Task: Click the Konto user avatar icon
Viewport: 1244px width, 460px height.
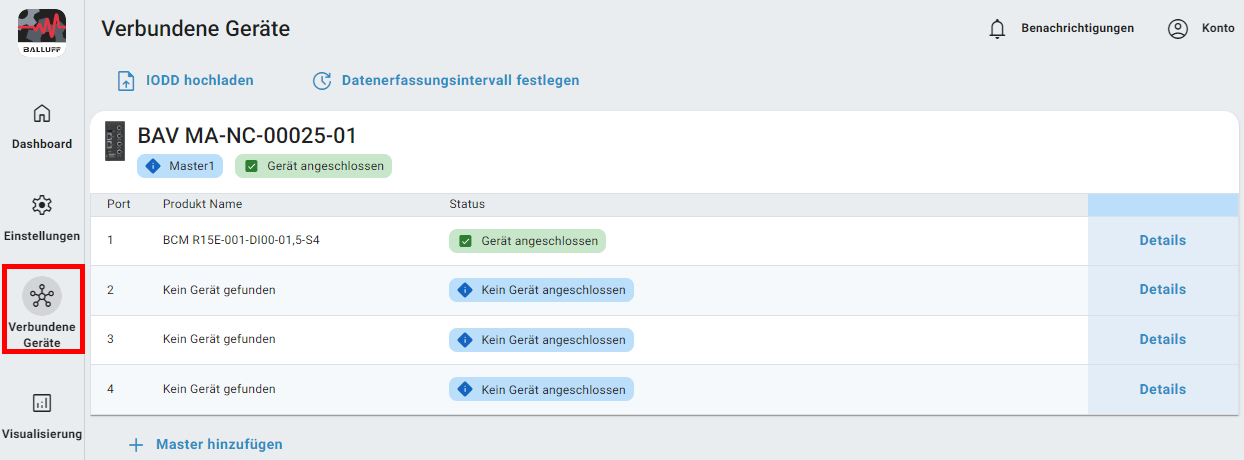Action: click(1177, 29)
